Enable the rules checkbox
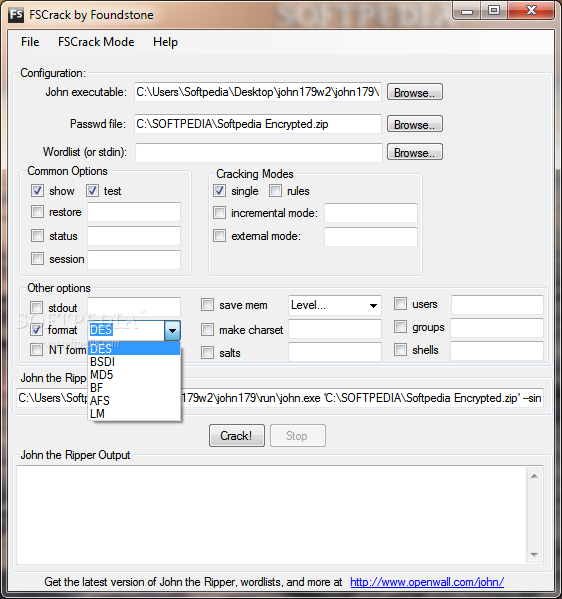Viewport: 562px width, 599px height. 275,191
